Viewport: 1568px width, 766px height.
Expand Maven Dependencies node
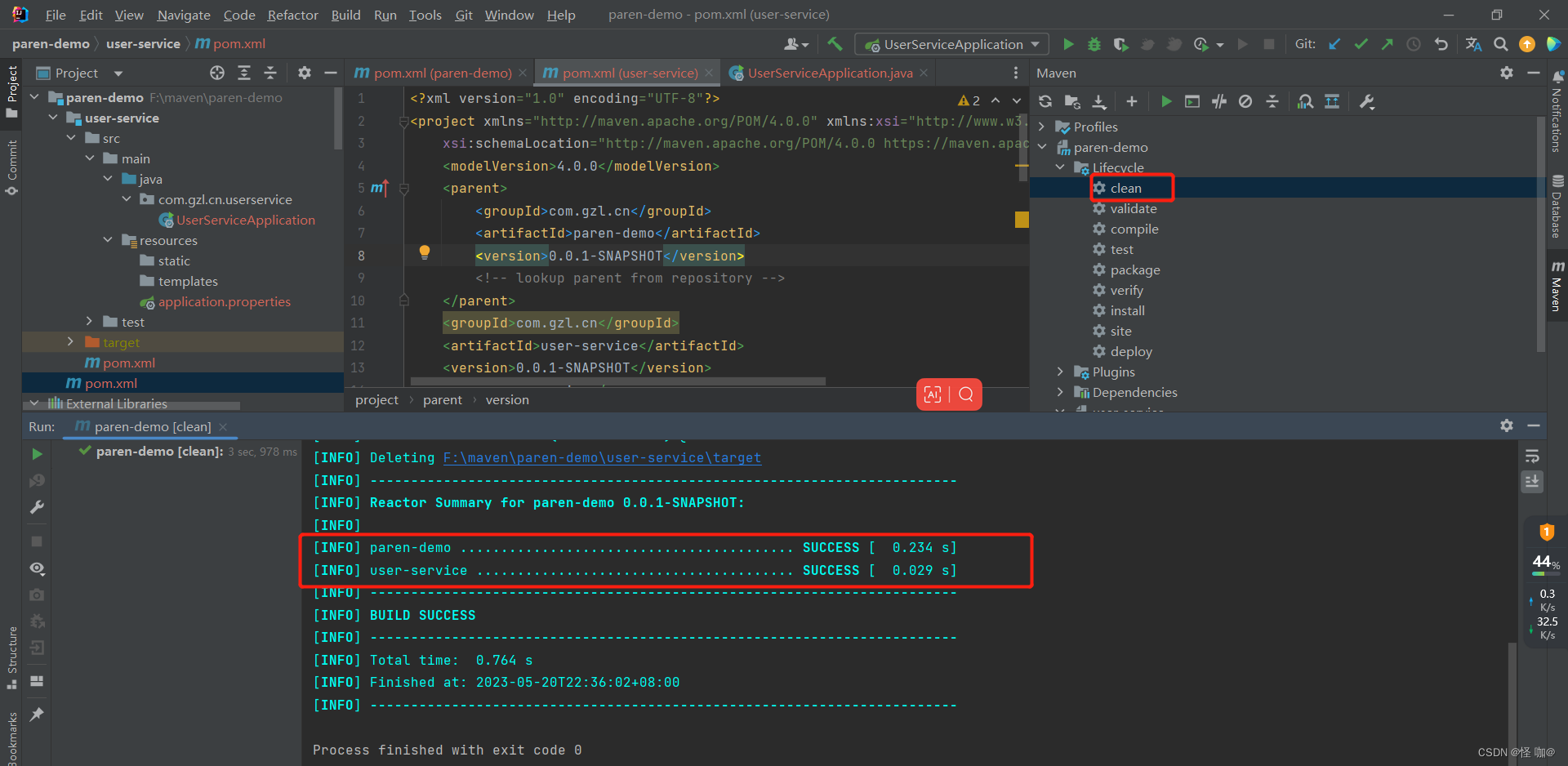(x=1060, y=392)
